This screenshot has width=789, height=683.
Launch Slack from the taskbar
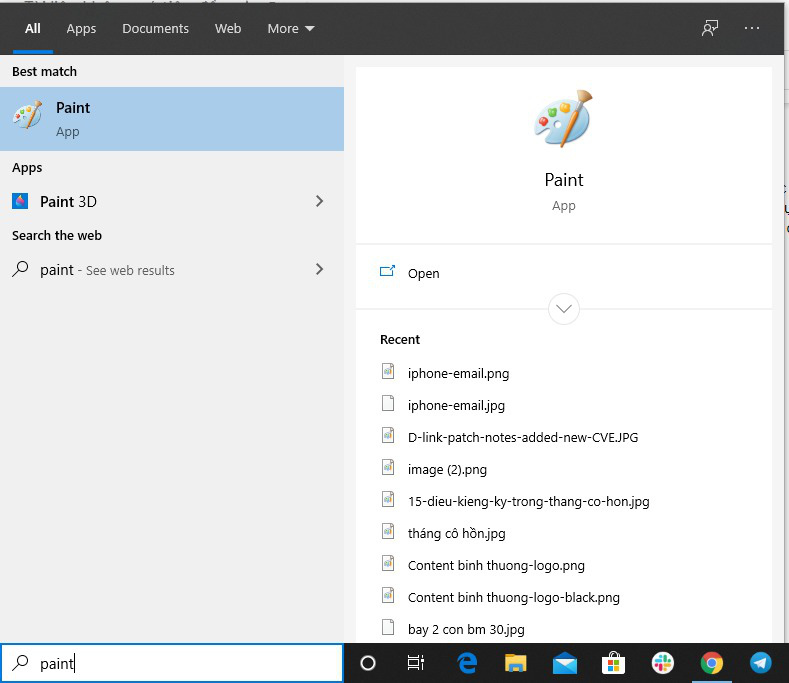[x=663, y=663]
